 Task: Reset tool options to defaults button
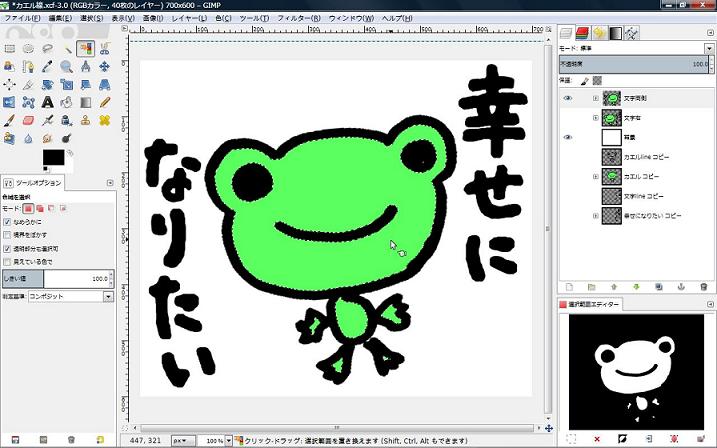point(100,440)
